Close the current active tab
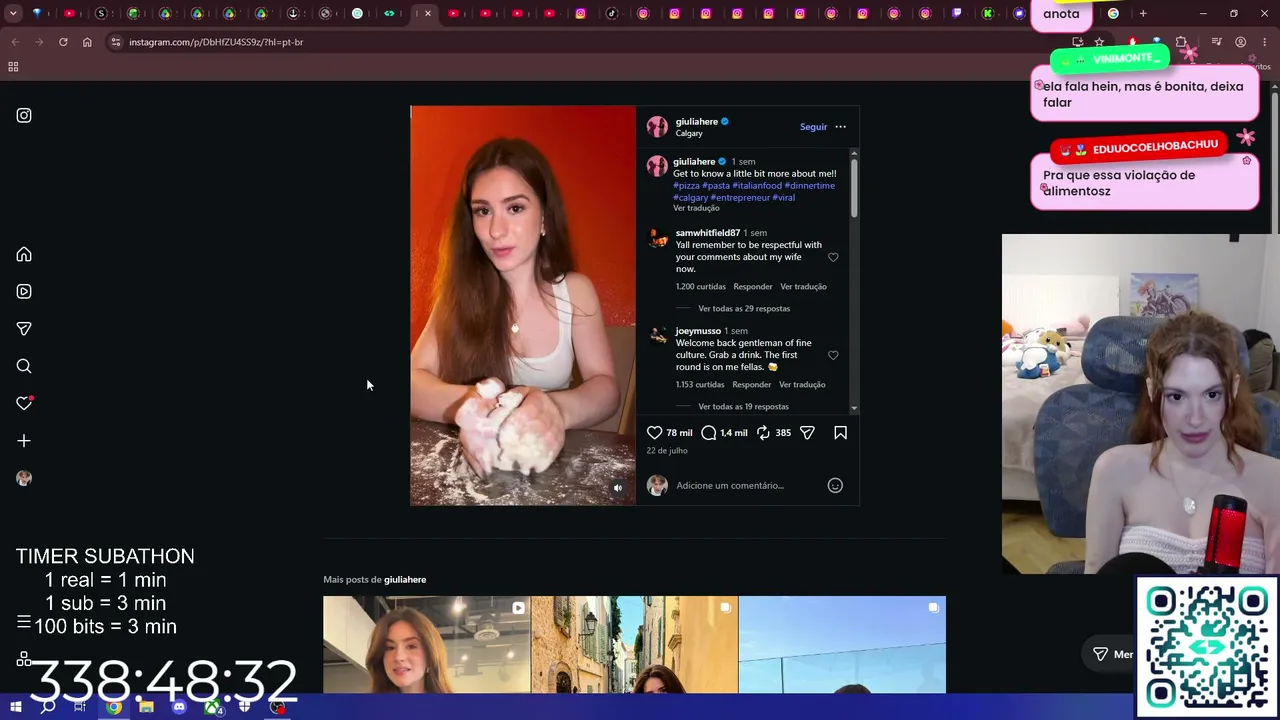 click(427, 13)
